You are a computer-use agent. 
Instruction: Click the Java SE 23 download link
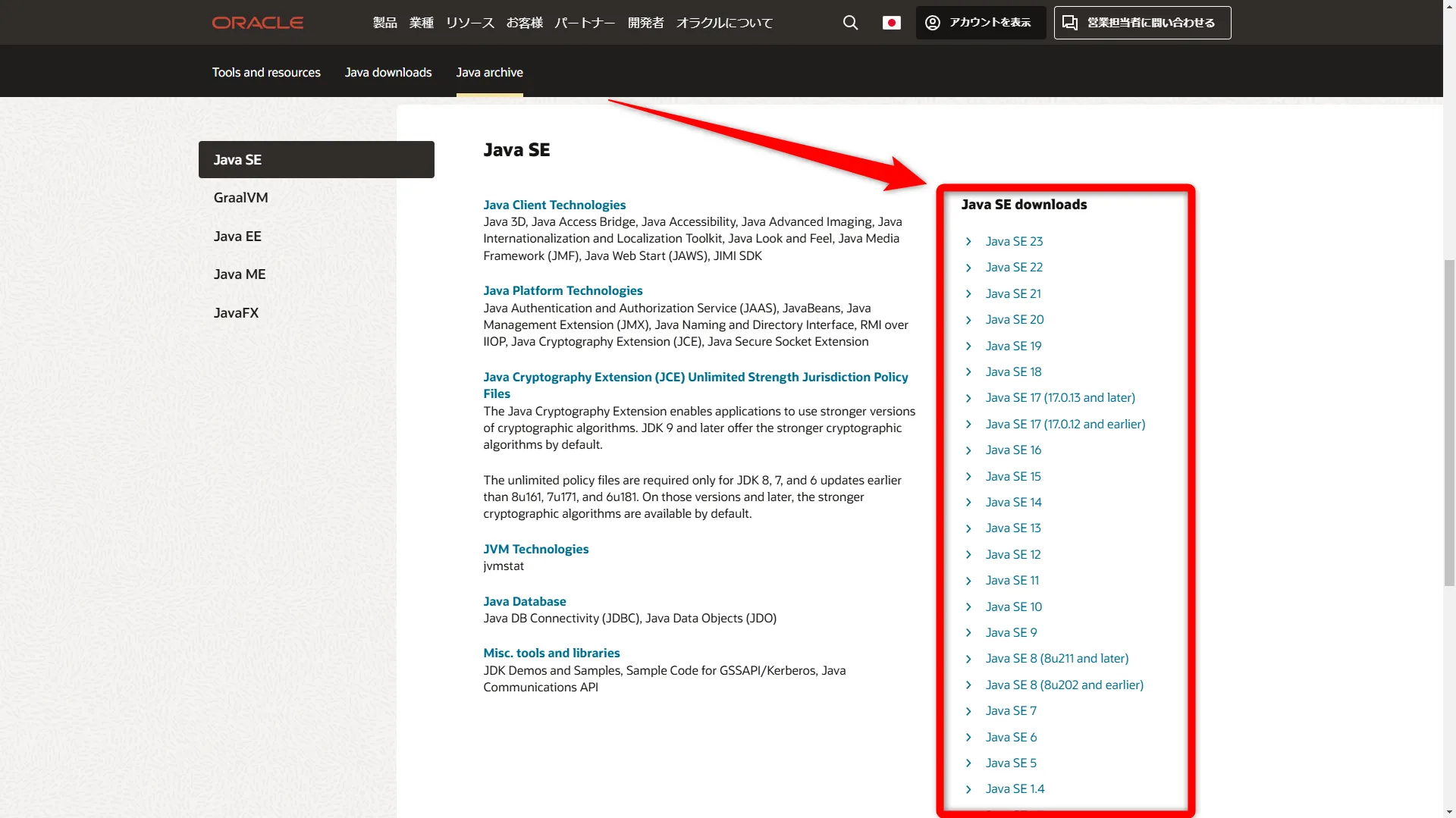pyautogui.click(x=1014, y=241)
